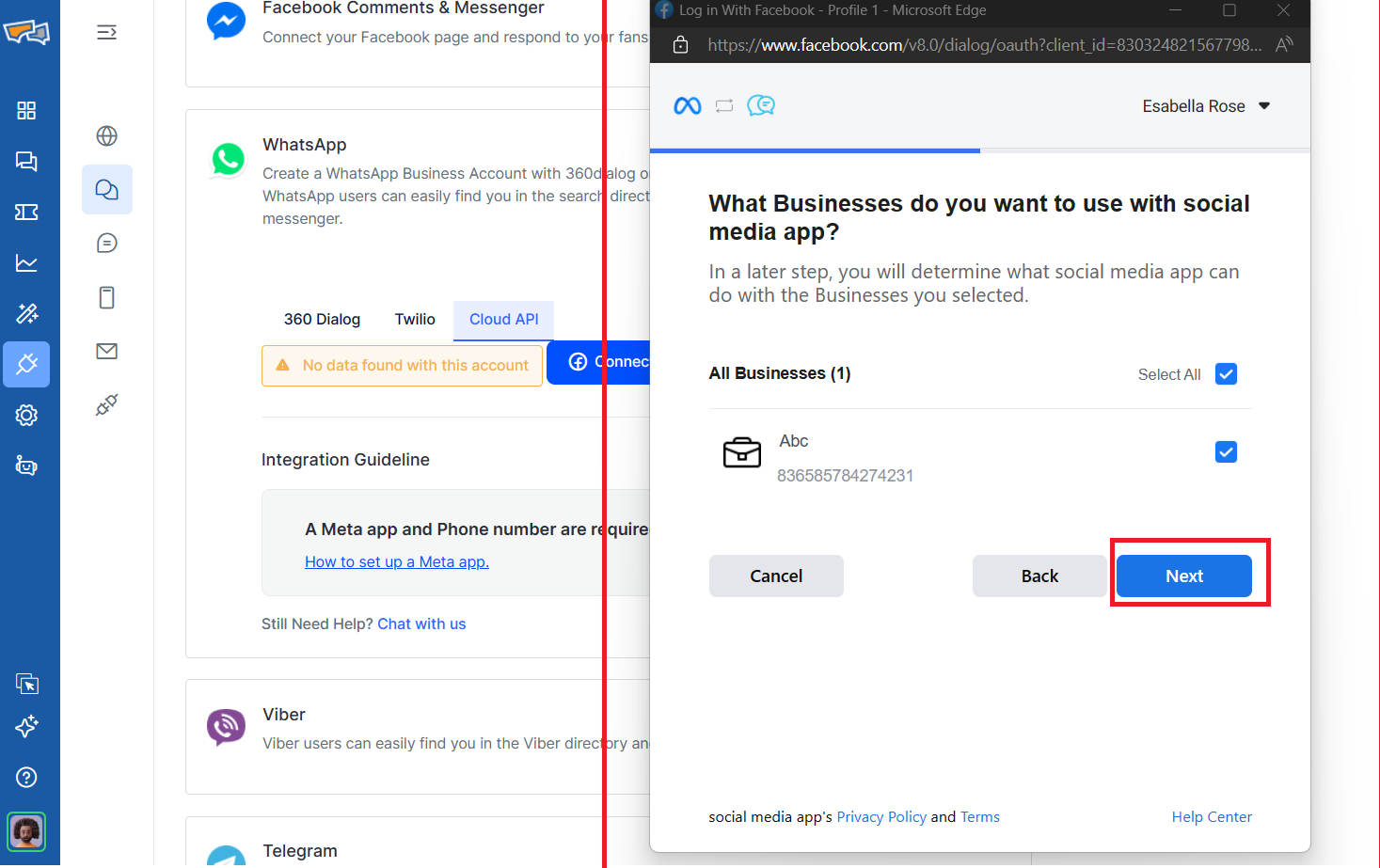This screenshot has width=1380, height=868.
Task: Open the dashboard grid icon in left sidebar
Action: (x=26, y=111)
